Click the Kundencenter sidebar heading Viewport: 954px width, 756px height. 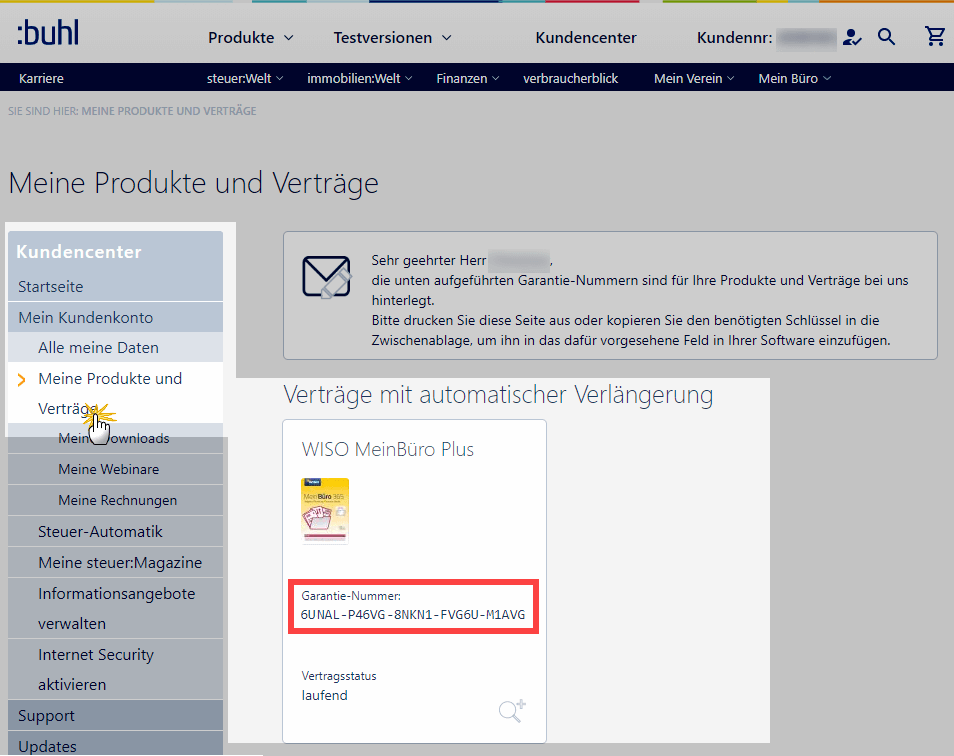[x=78, y=252]
